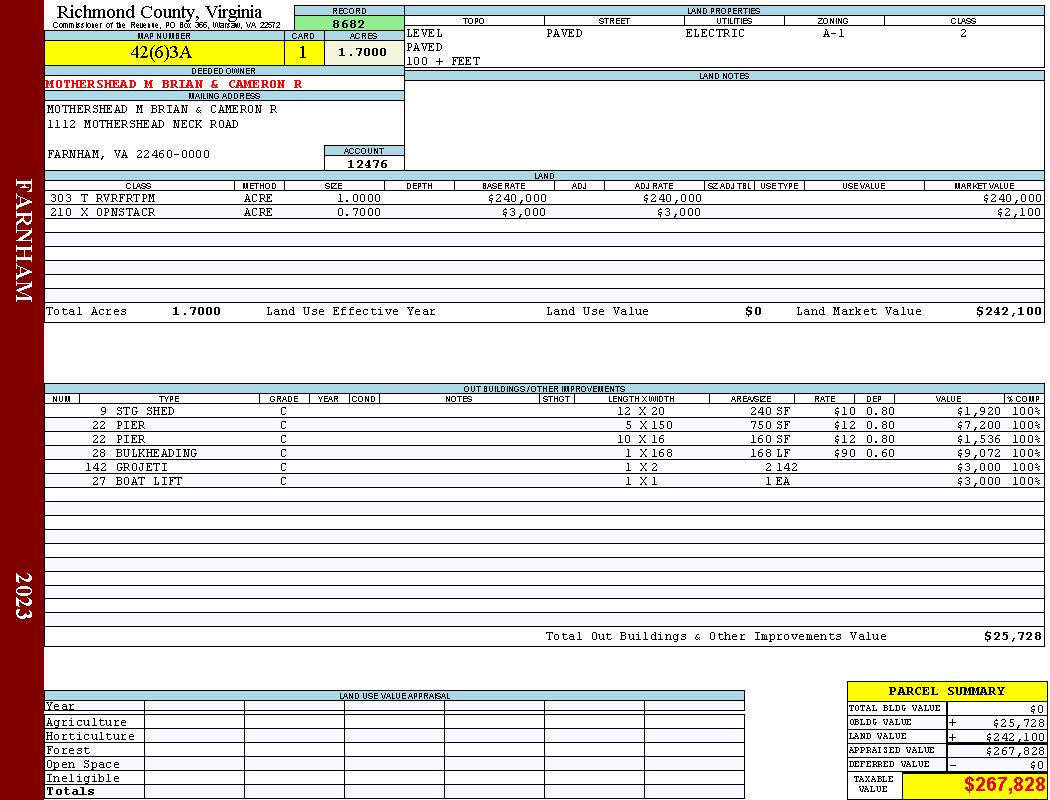
Task: Click the PARCEL SUMMARY header
Action: pos(946,691)
